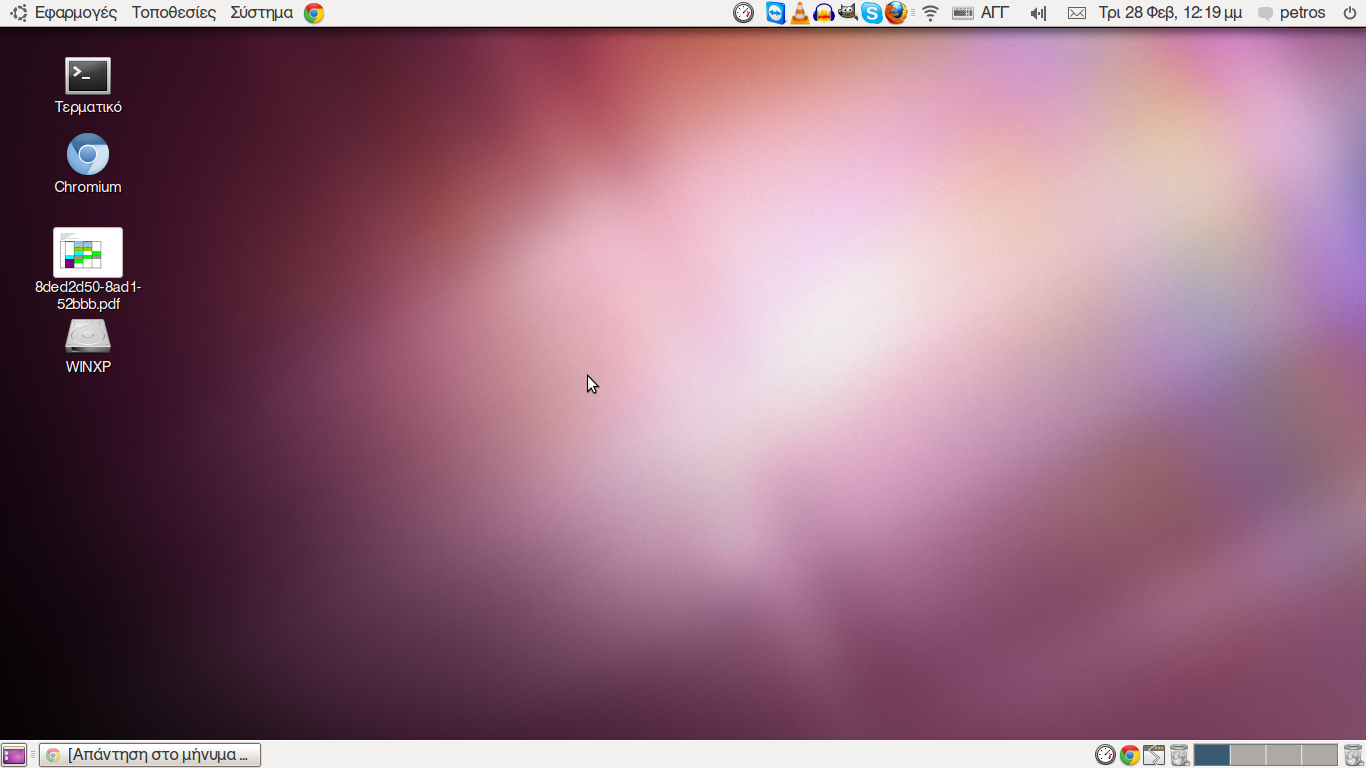
Task: Open the power session menu icon
Action: 1350,13
